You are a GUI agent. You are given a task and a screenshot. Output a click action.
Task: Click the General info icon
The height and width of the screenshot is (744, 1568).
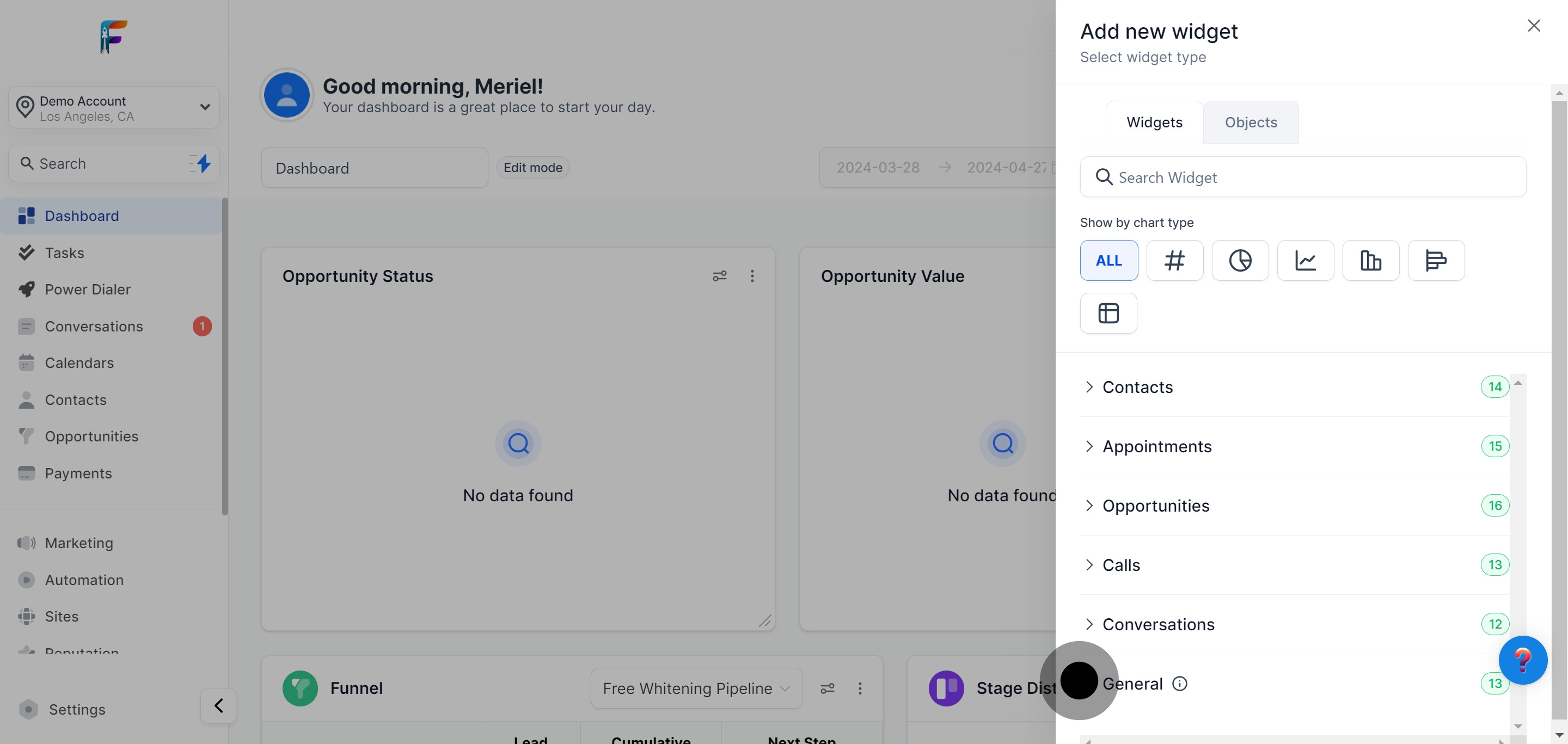pyautogui.click(x=1180, y=684)
